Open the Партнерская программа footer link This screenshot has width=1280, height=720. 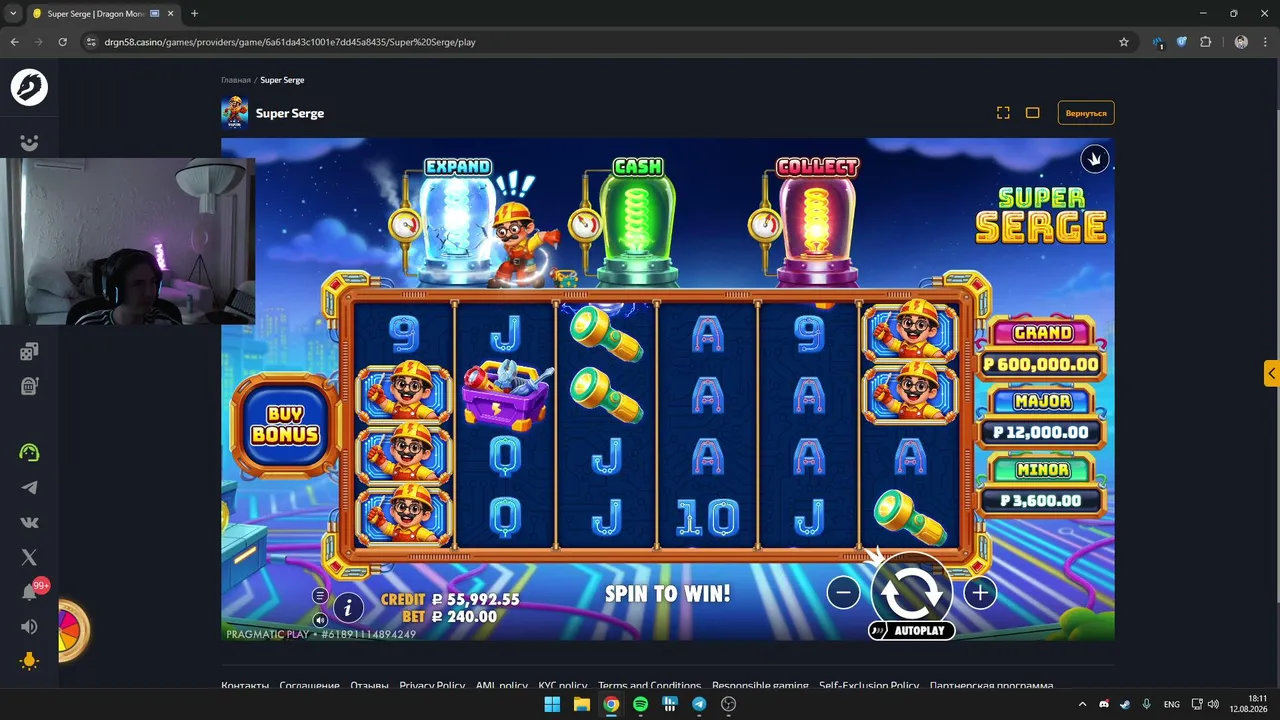tap(991, 686)
